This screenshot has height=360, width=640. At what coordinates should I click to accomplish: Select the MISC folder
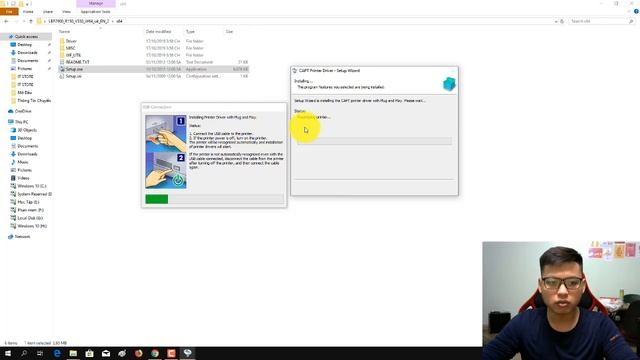click(70, 48)
